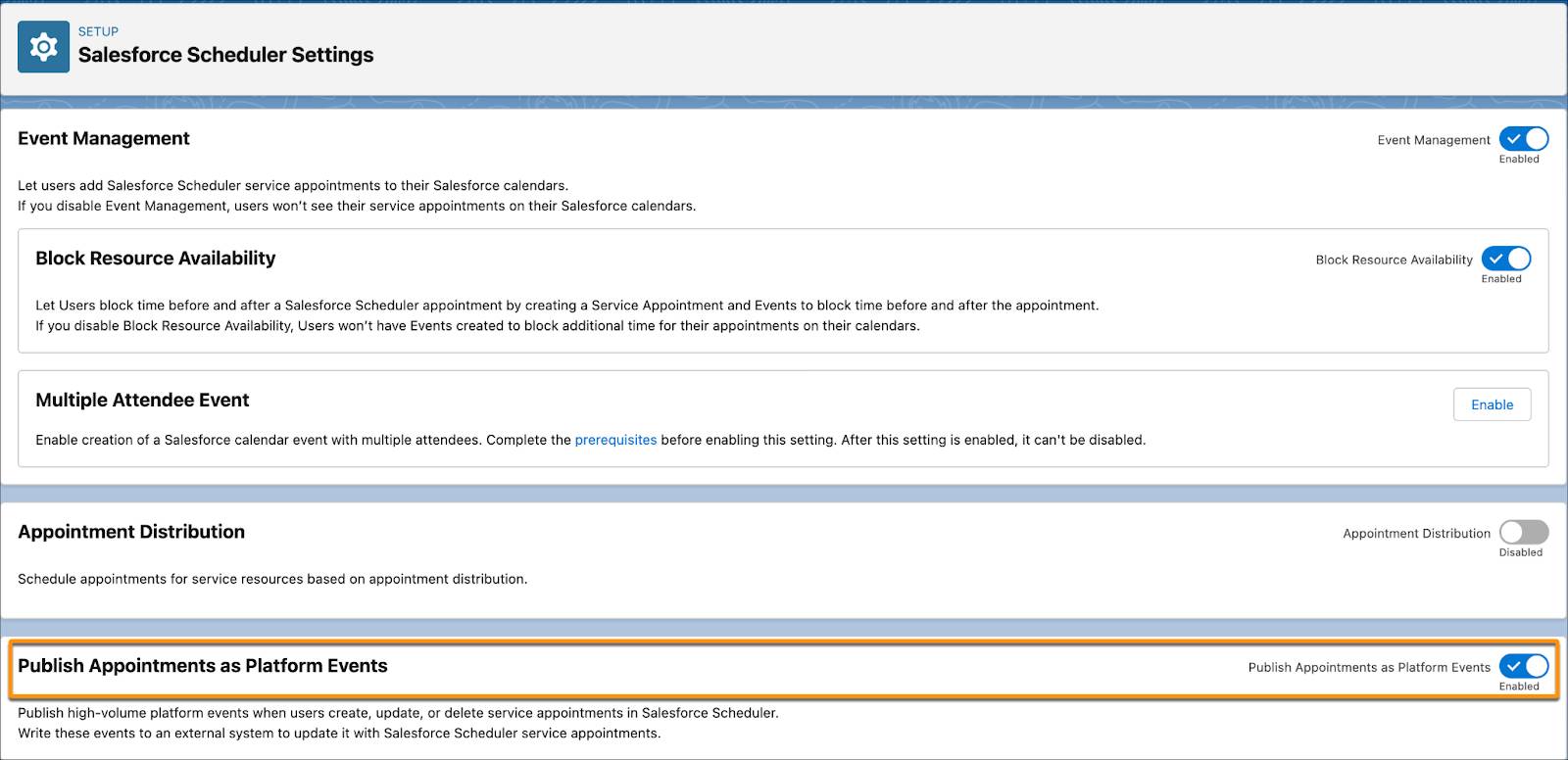Turn on the Appointment Distribution toggle

pos(1524,532)
